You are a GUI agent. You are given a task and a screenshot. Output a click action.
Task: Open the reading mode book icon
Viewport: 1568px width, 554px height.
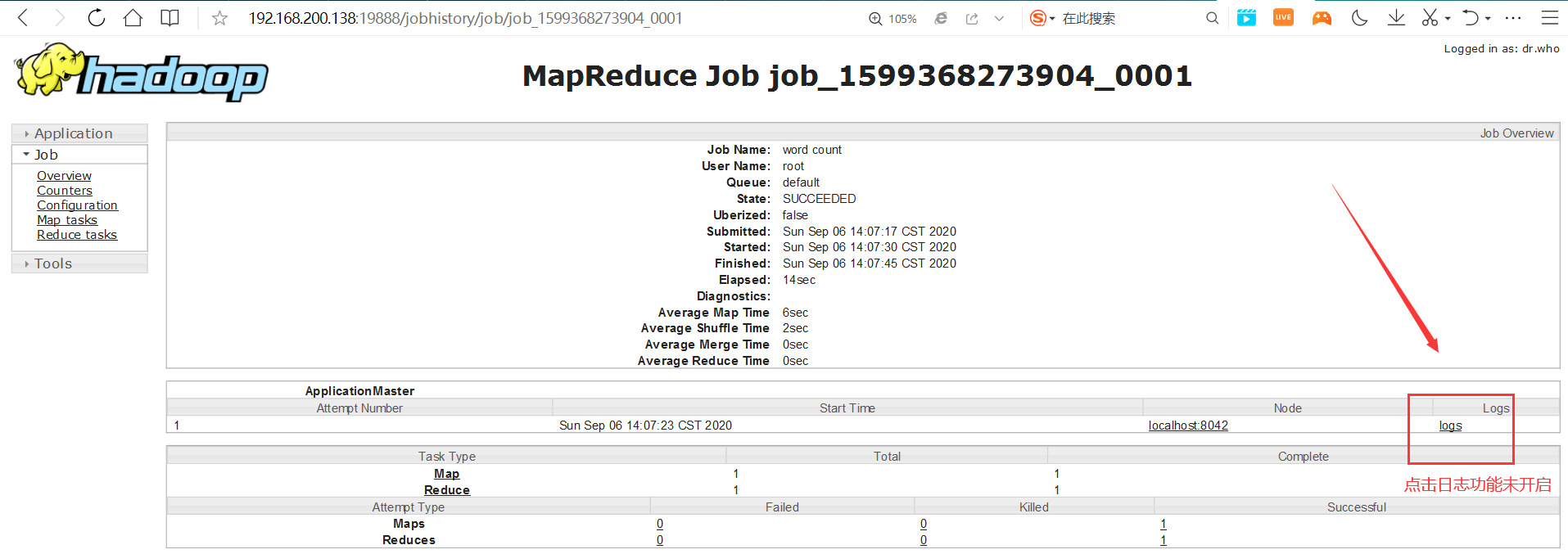169,18
